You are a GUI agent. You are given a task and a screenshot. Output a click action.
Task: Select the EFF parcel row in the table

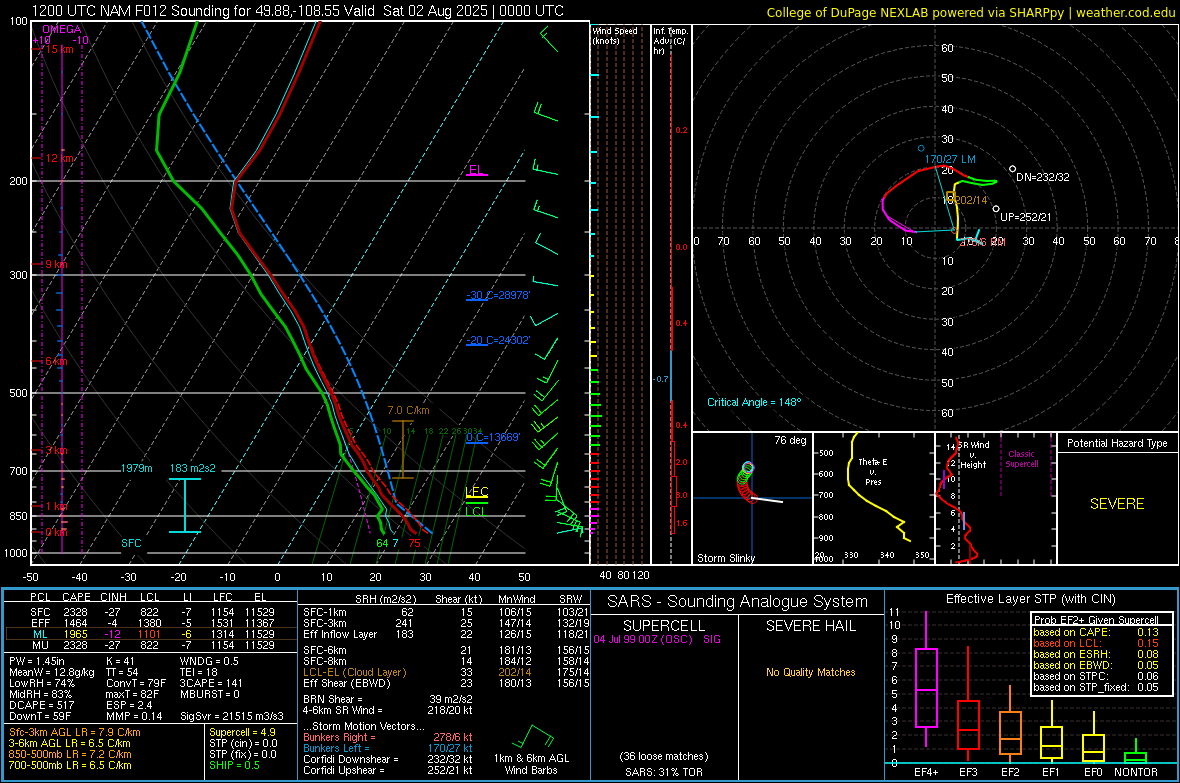(152, 623)
